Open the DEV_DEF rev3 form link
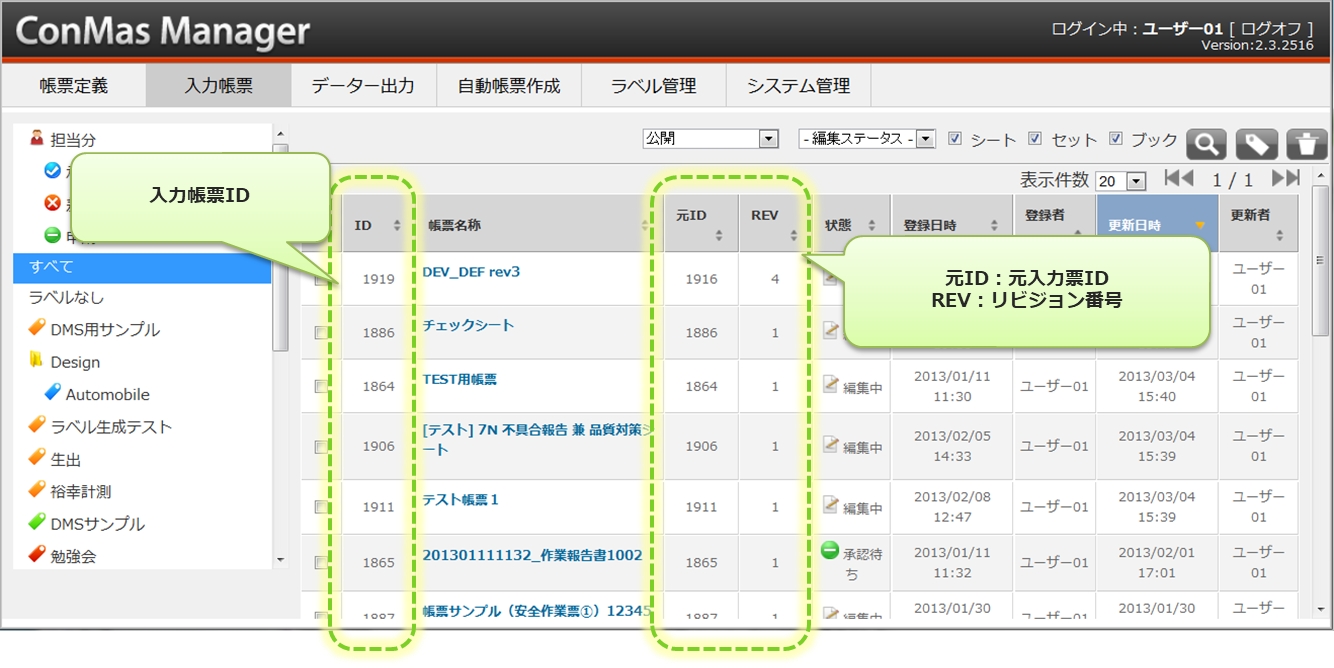 pyautogui.click(x=471, y=272)
